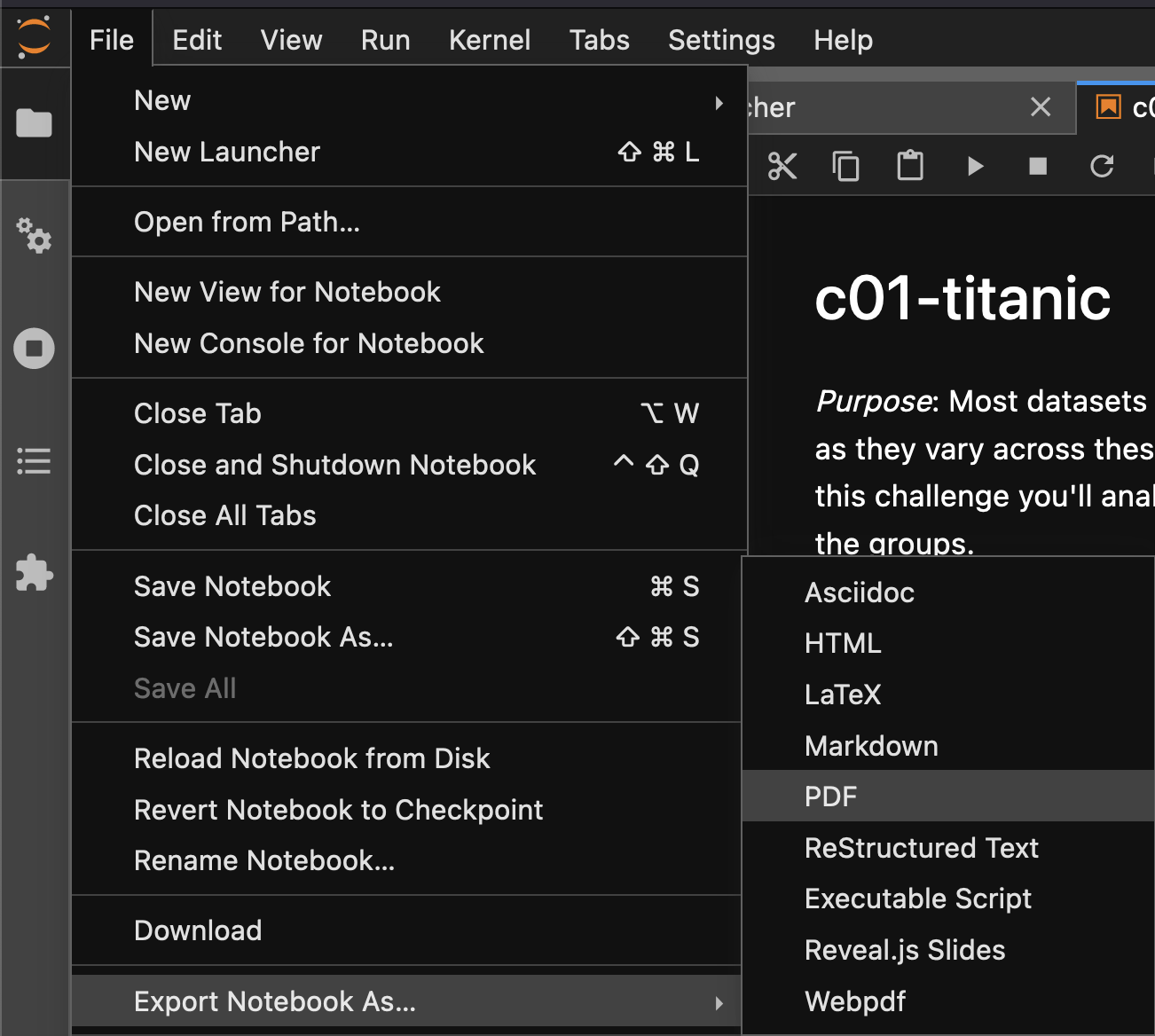This screenshot has width=1155, height=1036.
Task: Close the Launcher tab
Action: (x=1041, y=107)
